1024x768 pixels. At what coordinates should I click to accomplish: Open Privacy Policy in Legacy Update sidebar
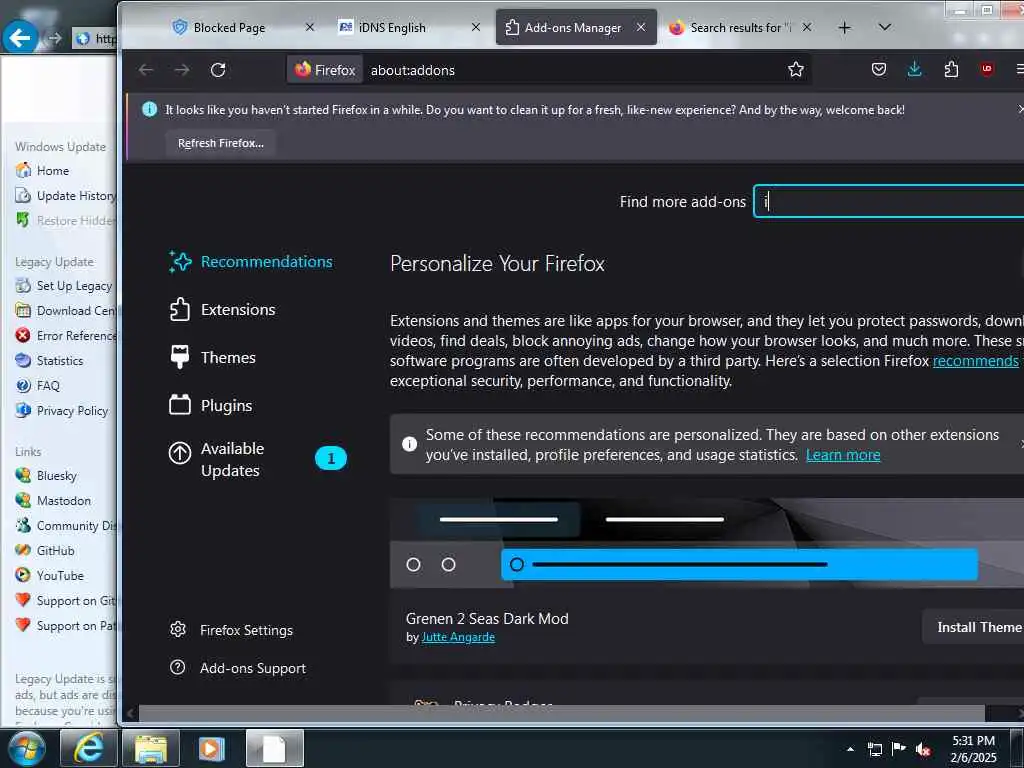click(62, 411)
